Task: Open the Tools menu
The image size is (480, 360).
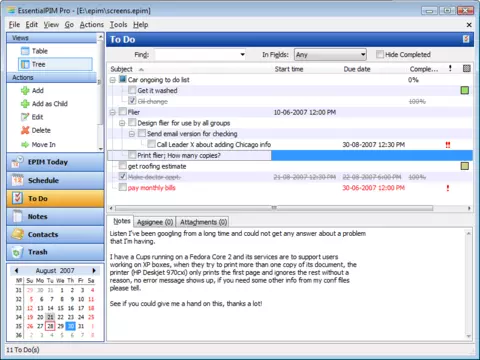Action: point(118,25)
